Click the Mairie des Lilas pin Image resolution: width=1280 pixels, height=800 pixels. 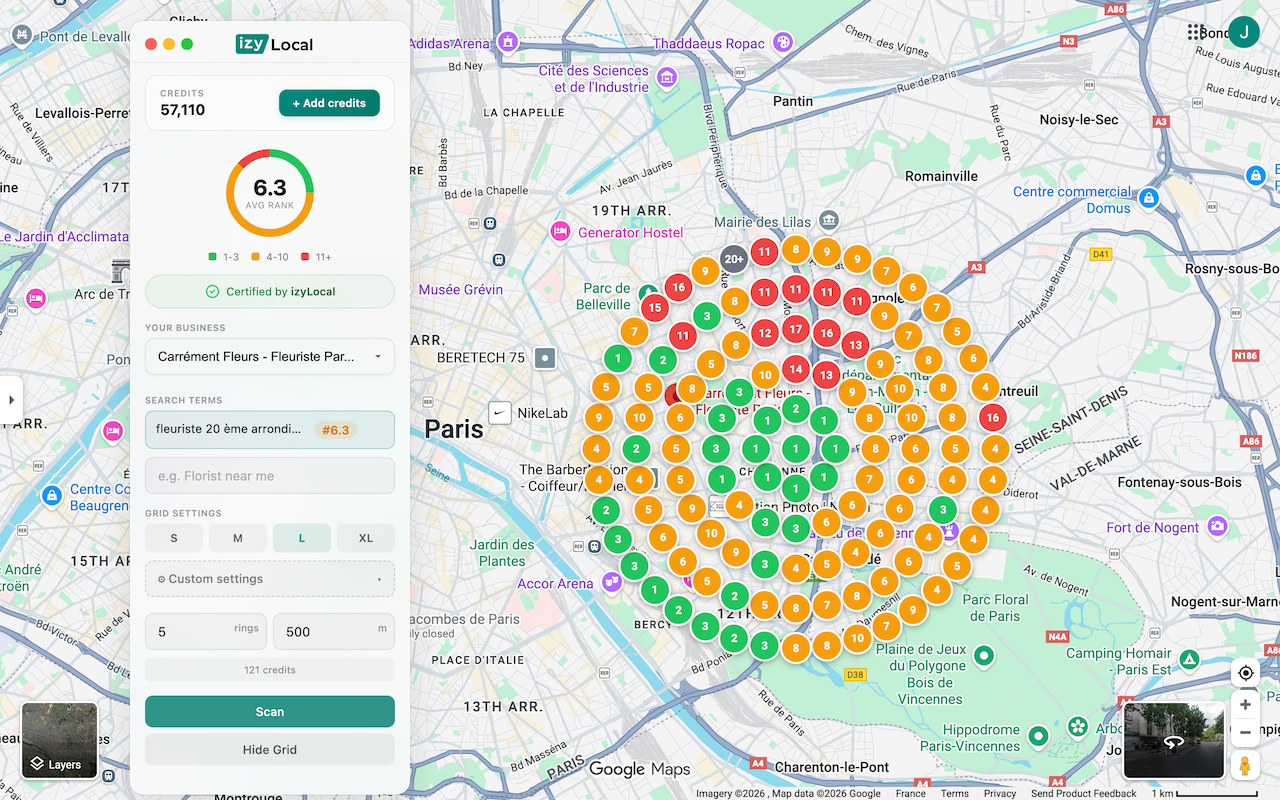coord(829,220)
